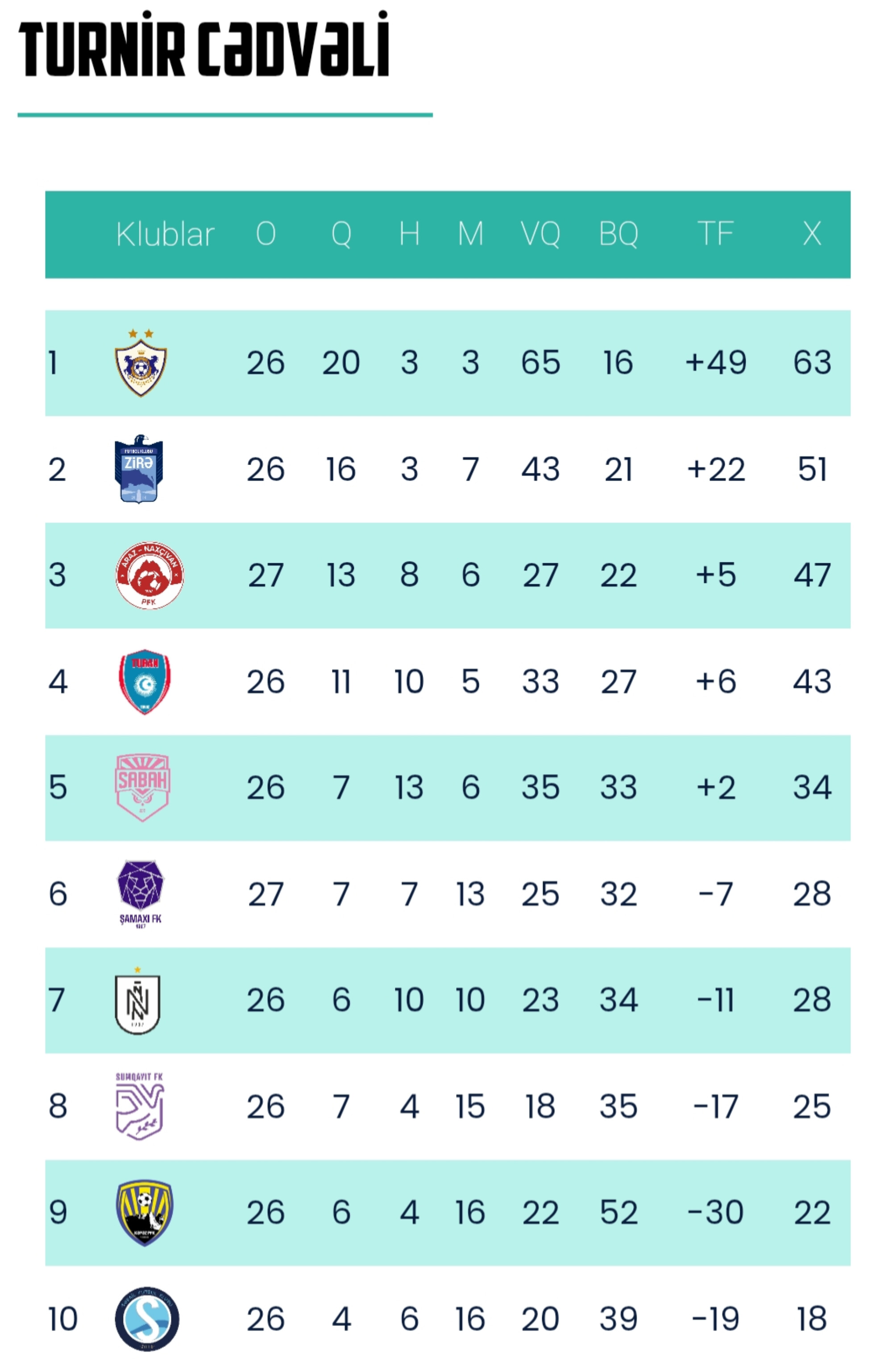Screen dimensions: 896x1371
Task: Click the O games-played column header
Action: [265, 234]
